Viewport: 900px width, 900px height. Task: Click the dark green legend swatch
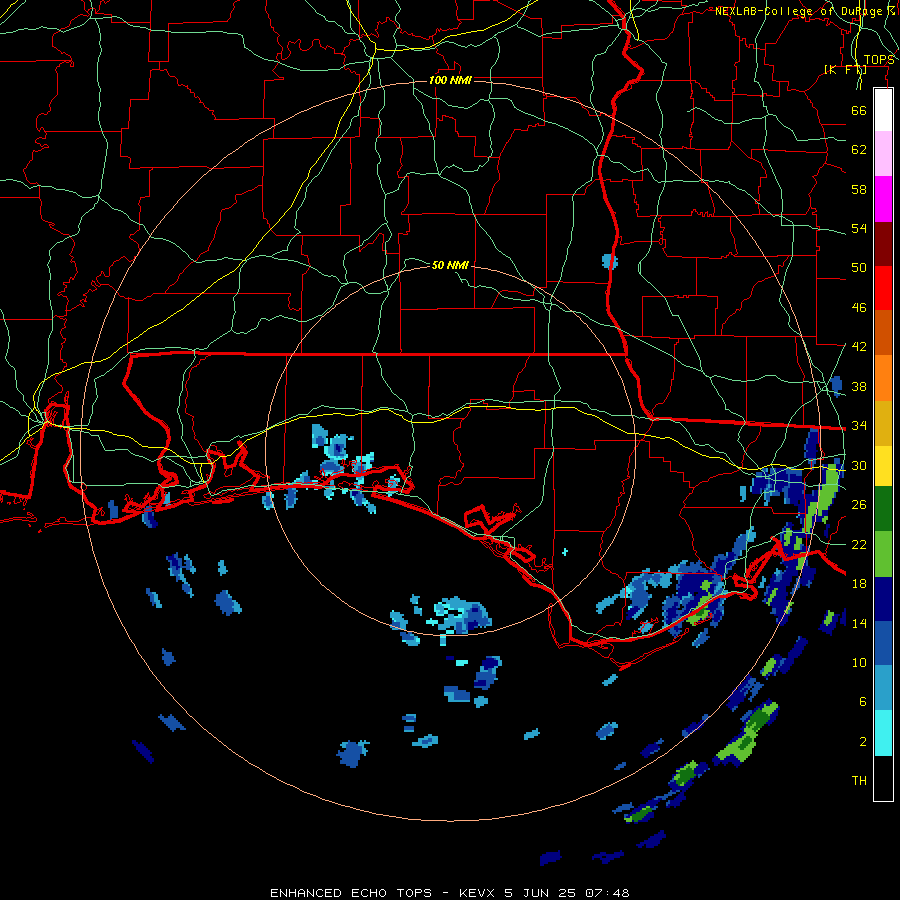pyautogui.click(x=883, y=509)
